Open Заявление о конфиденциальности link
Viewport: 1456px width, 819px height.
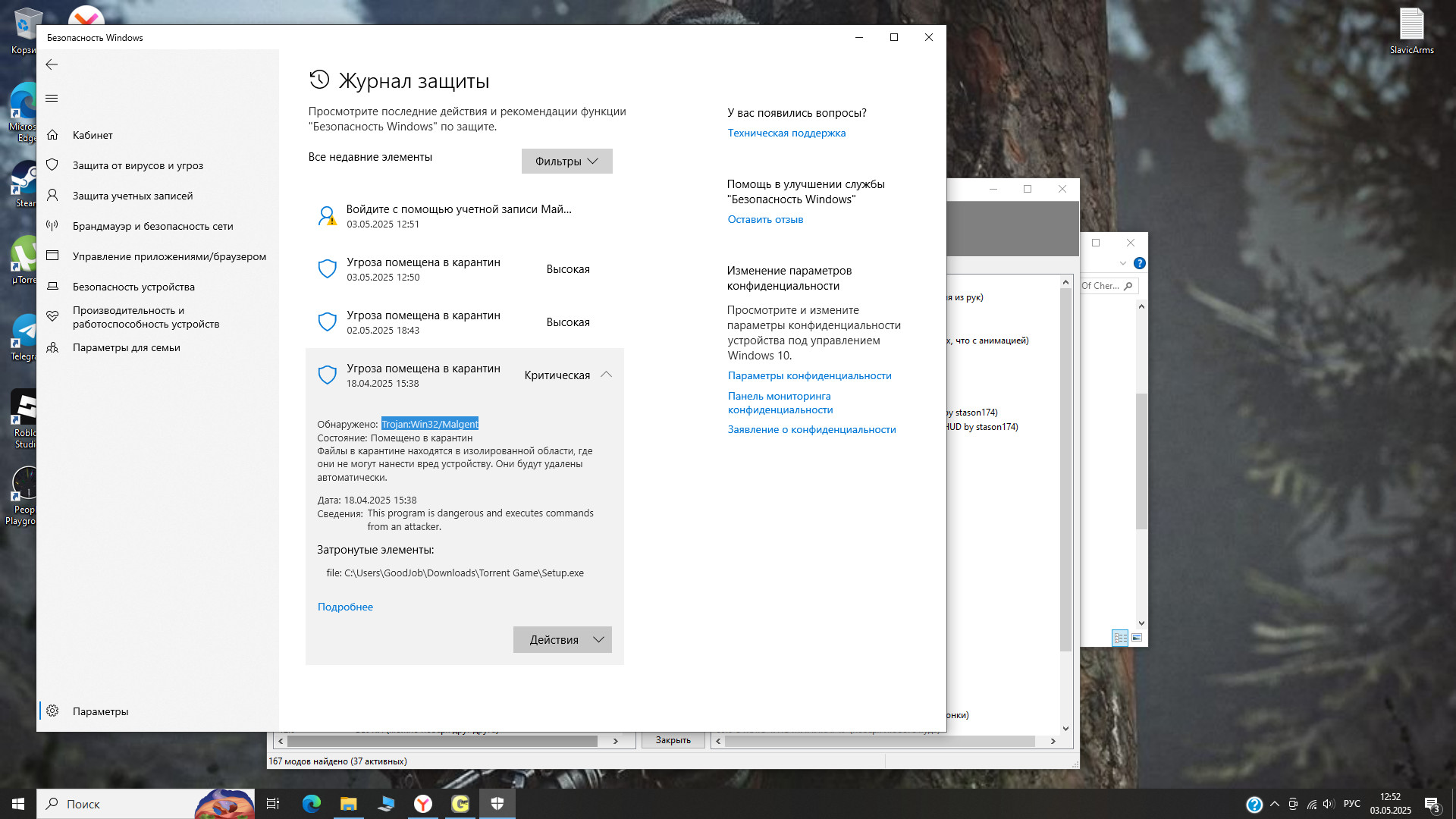tap(811, 429)
